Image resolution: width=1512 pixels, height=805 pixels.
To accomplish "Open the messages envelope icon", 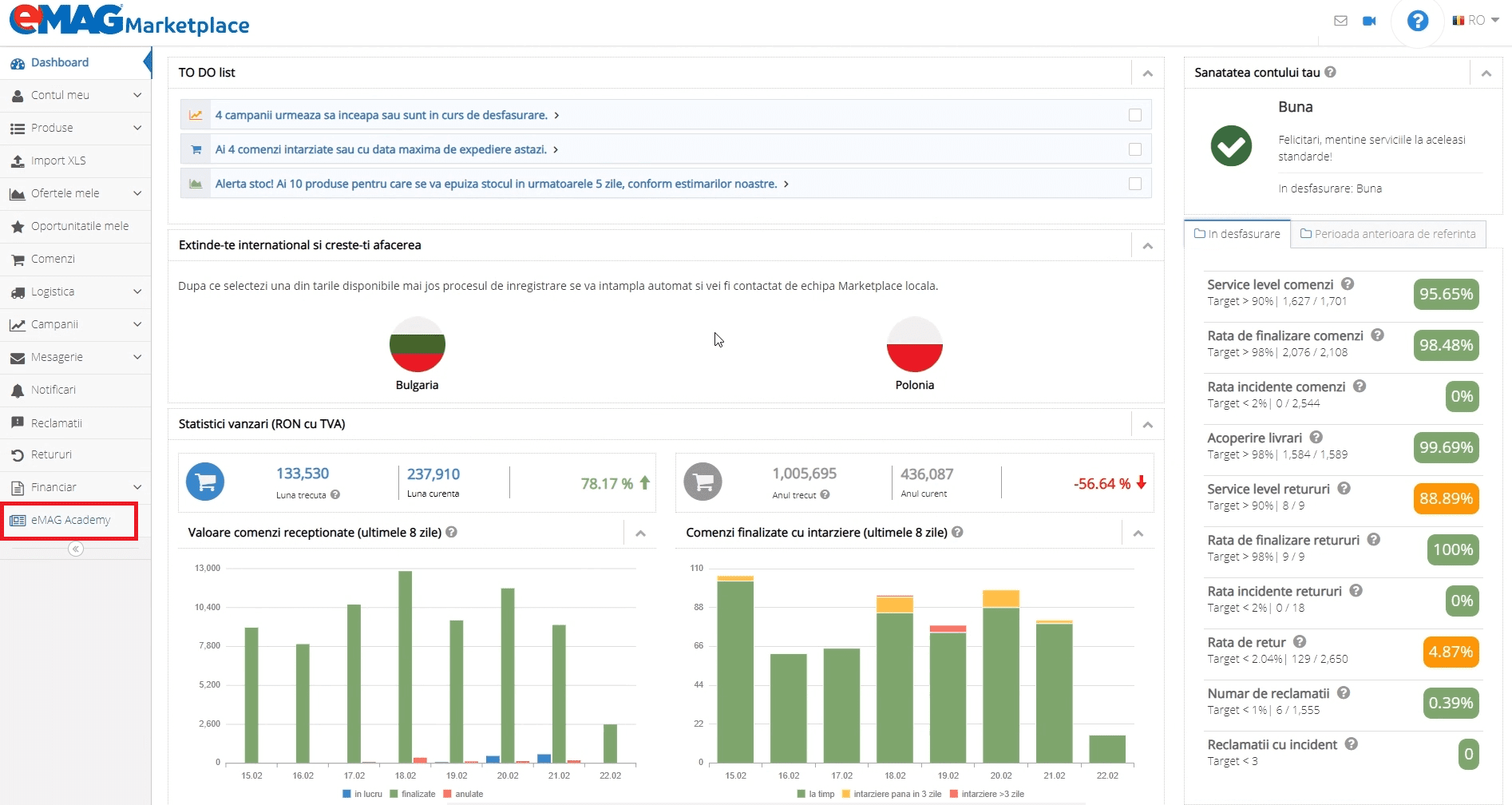I will click(x=1341, y=21).
